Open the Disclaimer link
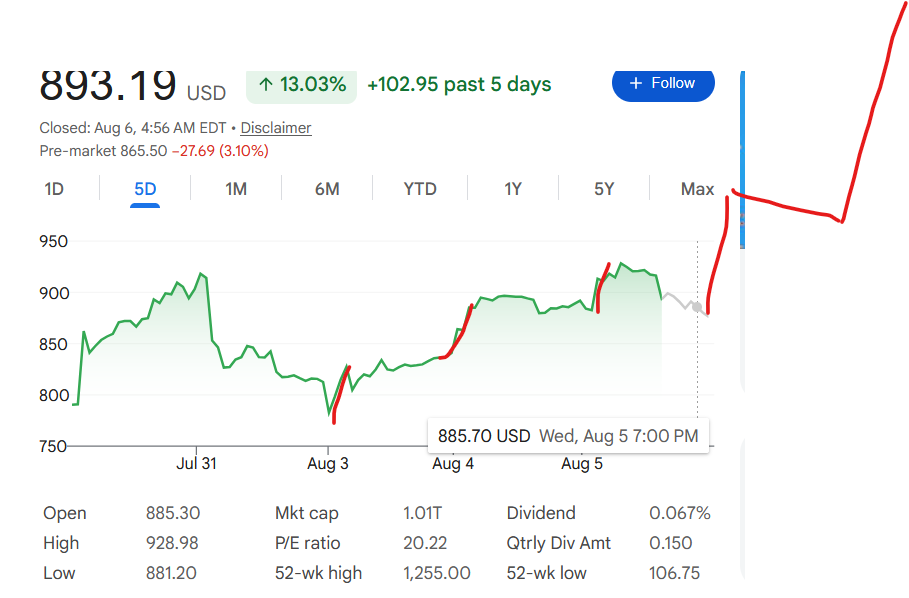Screen dimensions: 909x598 click(x=276, y=128)
